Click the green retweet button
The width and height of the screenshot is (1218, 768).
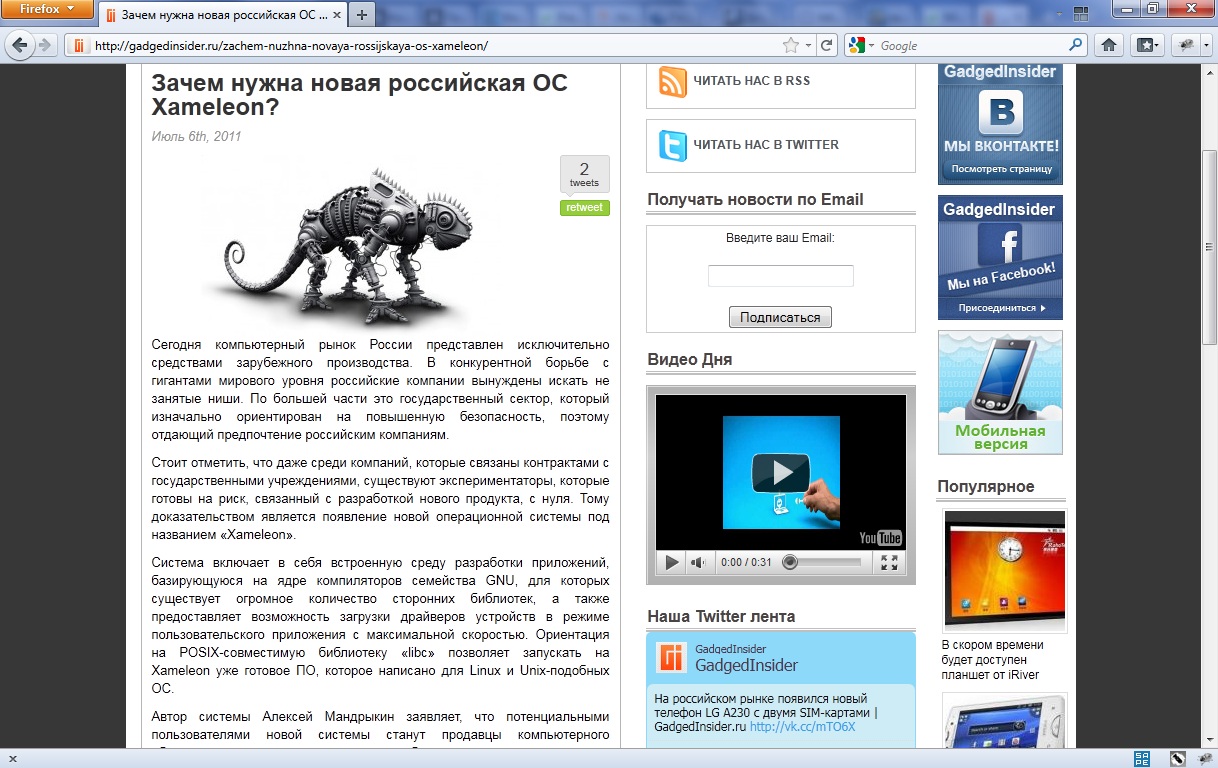(584, 208)
